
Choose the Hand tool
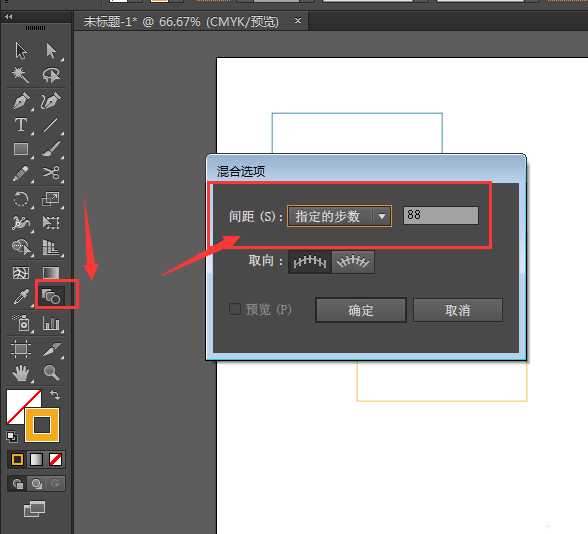coord(21,373)
